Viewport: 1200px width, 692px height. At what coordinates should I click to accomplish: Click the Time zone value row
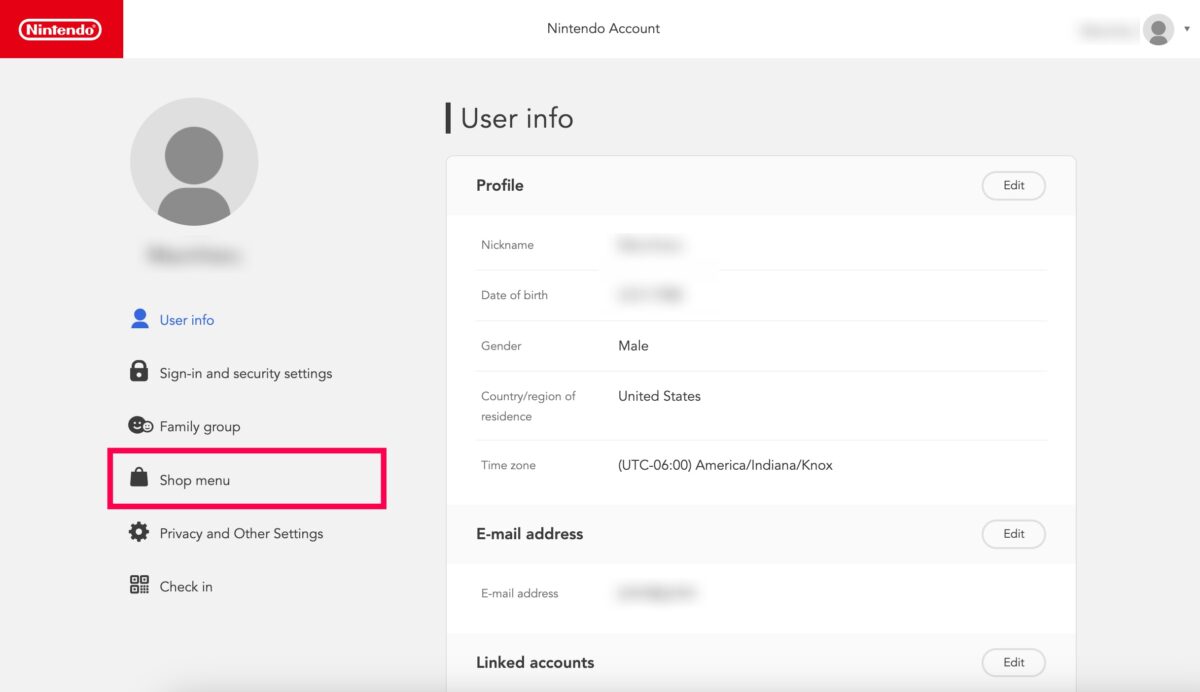[725, 465]
